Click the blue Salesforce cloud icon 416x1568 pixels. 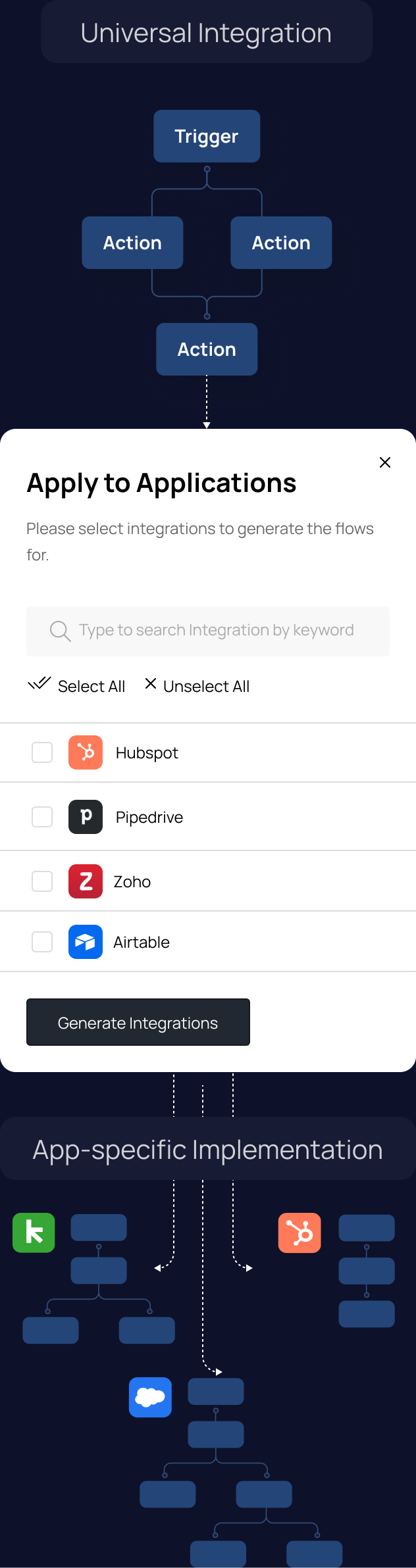150,1397
